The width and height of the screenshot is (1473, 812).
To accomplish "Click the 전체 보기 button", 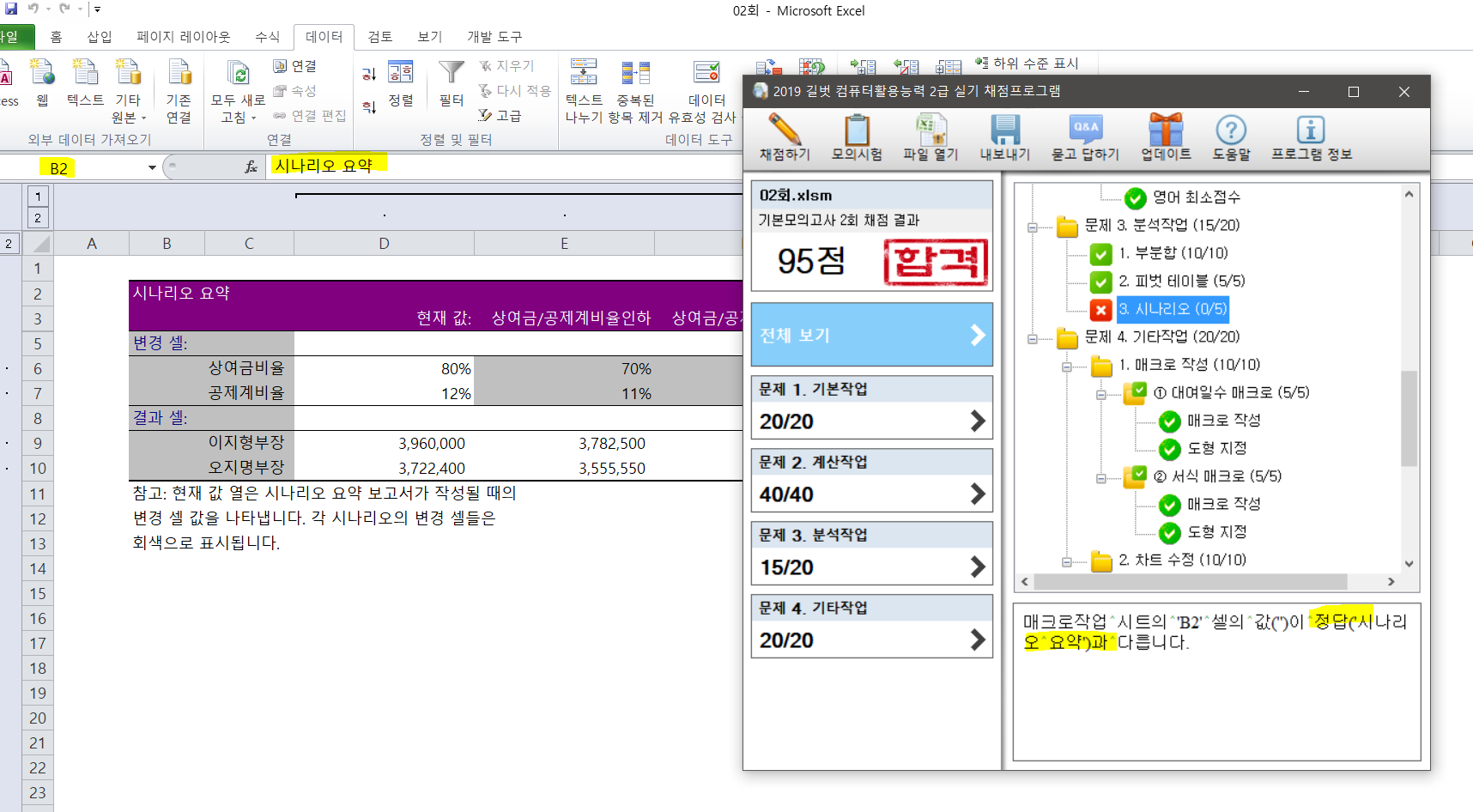I will click(x=871, y=335).
